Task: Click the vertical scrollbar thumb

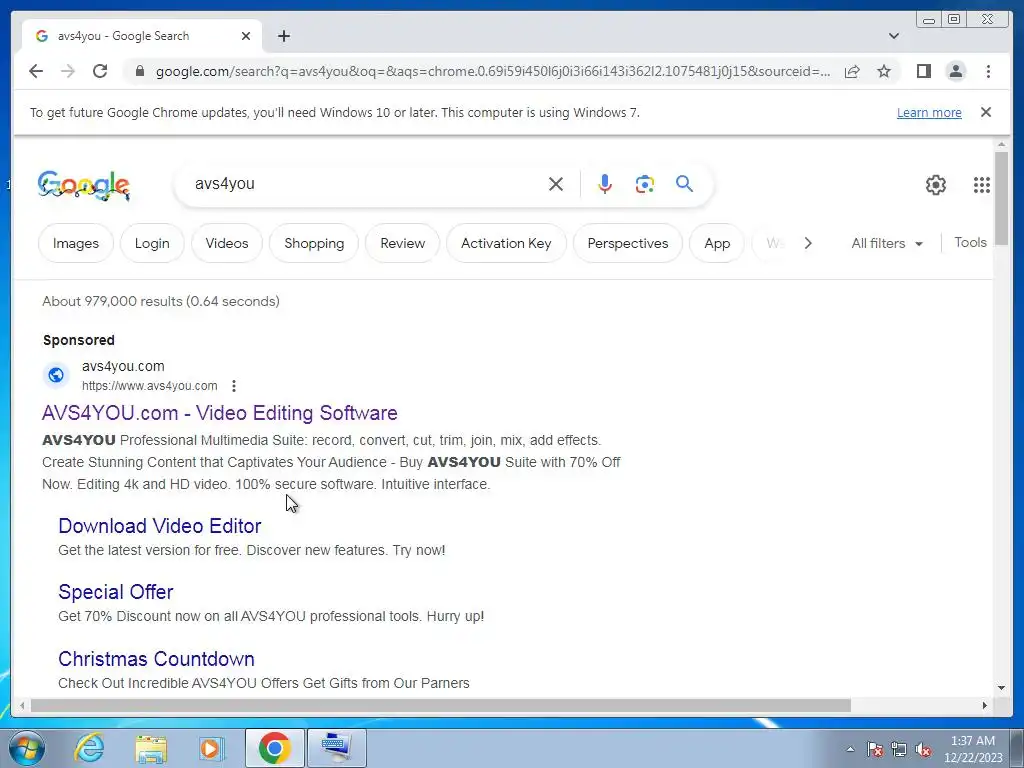Action: [1001, 198]
